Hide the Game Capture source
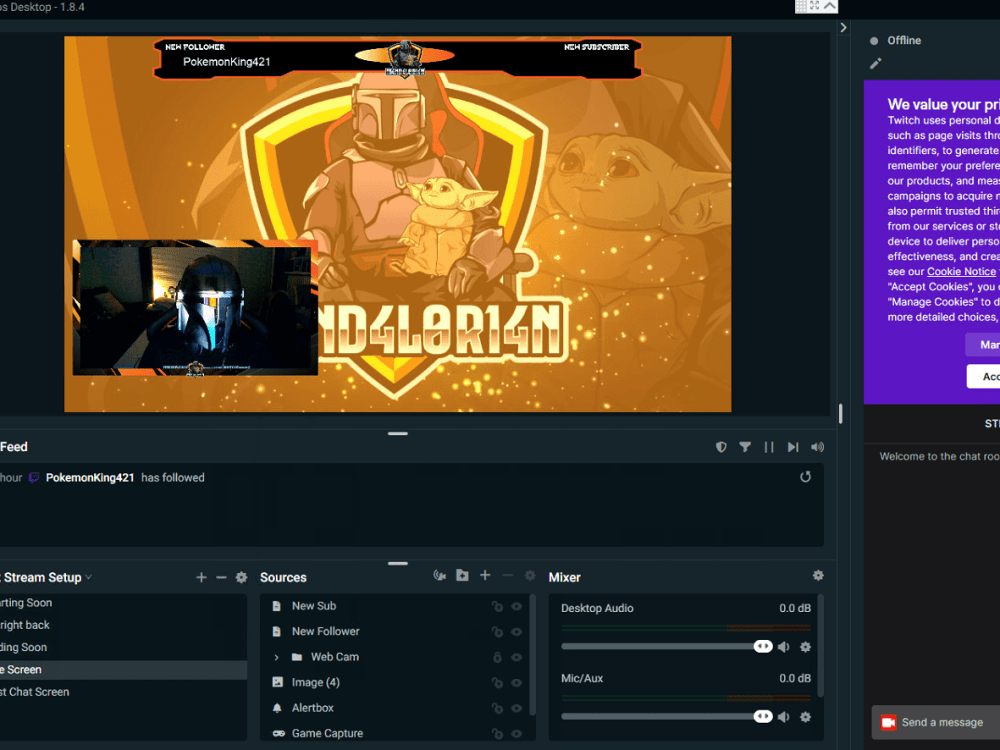 click(517, 734)
